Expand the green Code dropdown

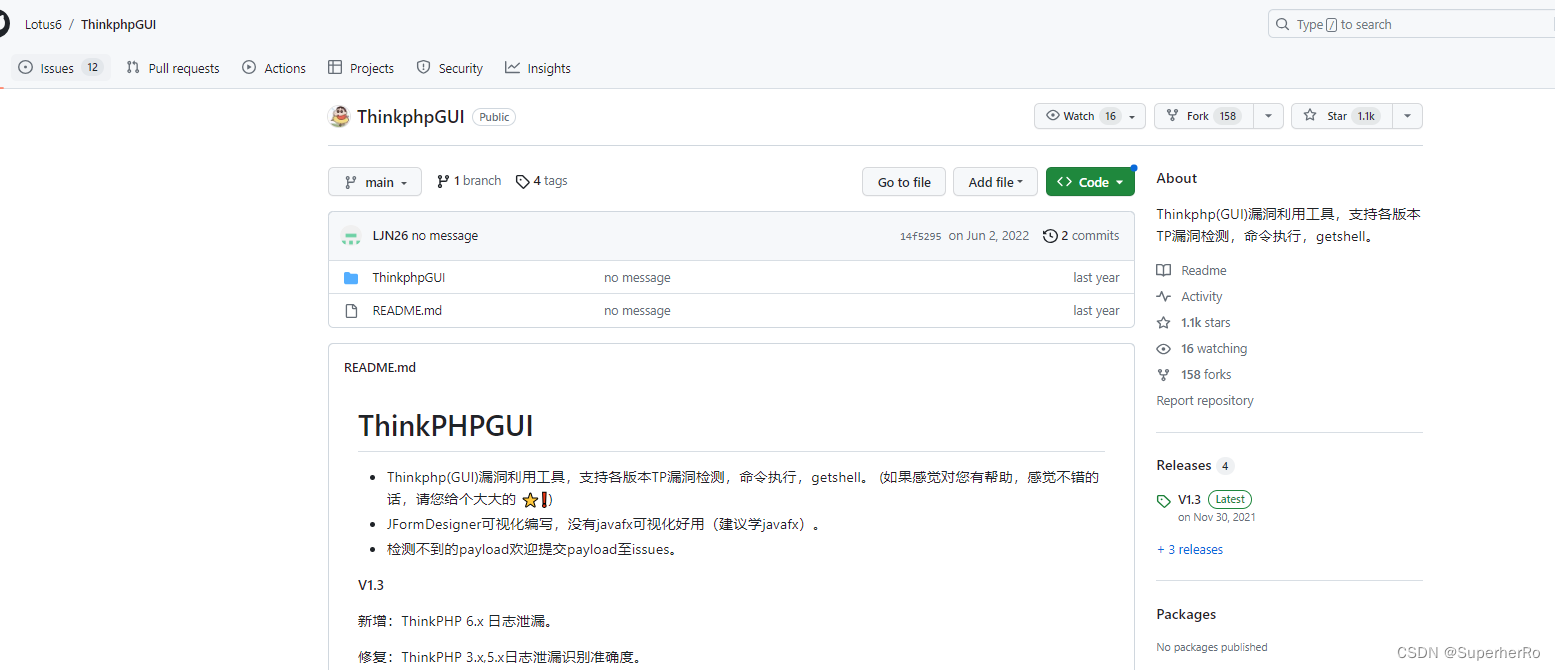pyautogui.click(x=1090, y=181)
